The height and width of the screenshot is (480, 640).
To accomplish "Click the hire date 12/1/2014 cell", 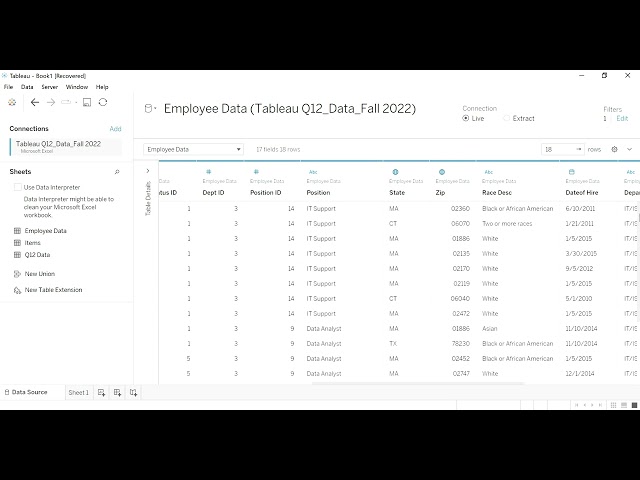I will pos(580,373).
